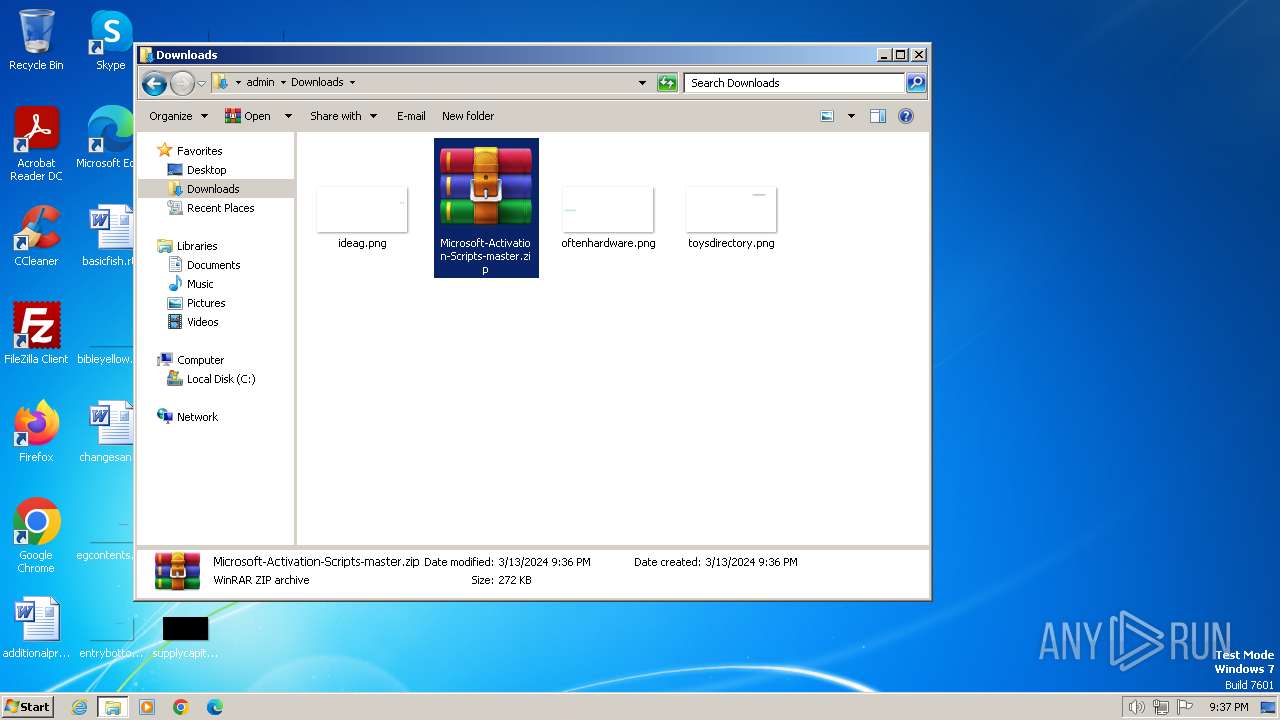Click Date modified value in details pane
1280x720 pixels.
click(544, 562)
